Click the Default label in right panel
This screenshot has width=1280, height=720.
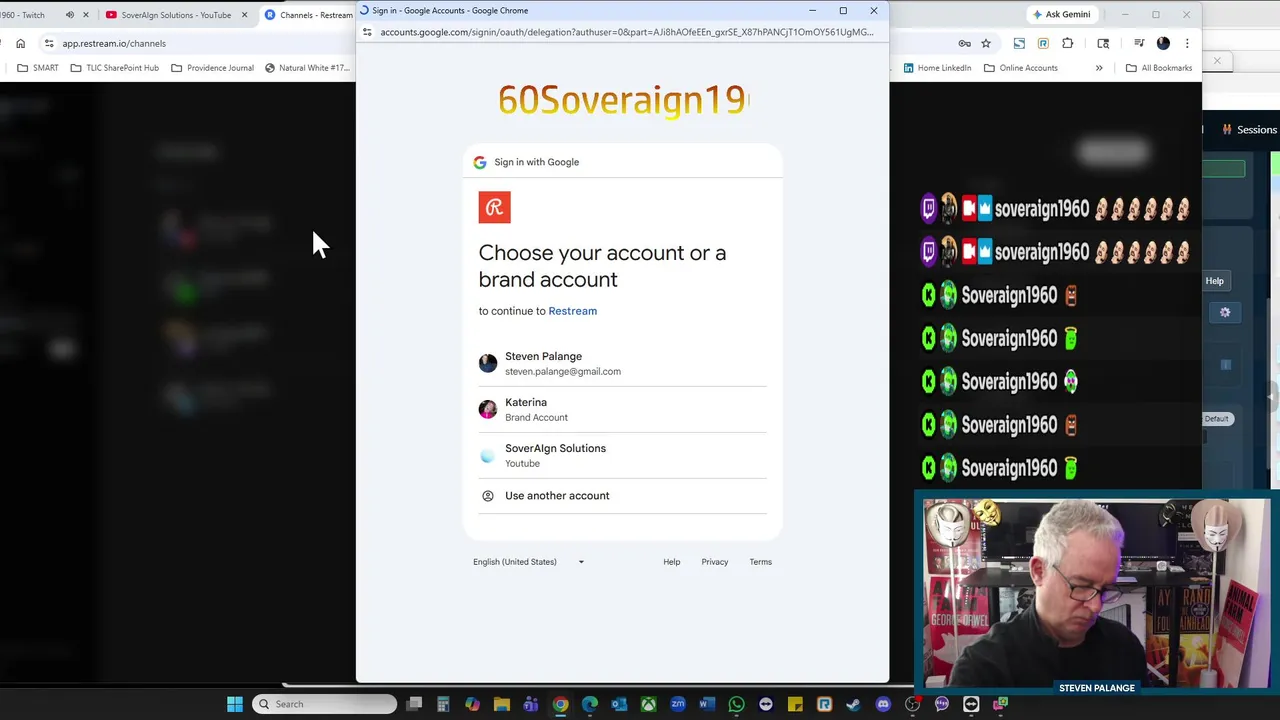tap(1216, 419)
